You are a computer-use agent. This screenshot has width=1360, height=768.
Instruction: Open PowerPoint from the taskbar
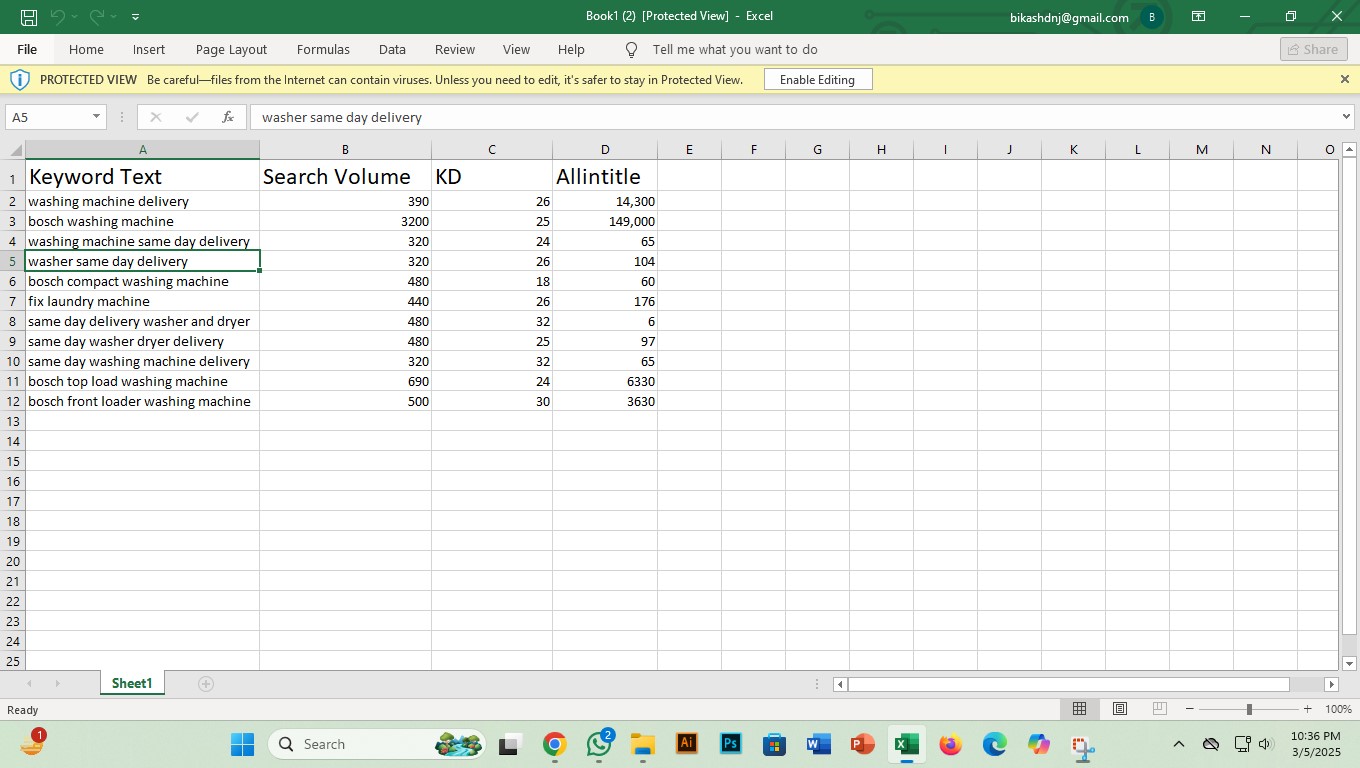pyautogui.click(x=862, y=744)
